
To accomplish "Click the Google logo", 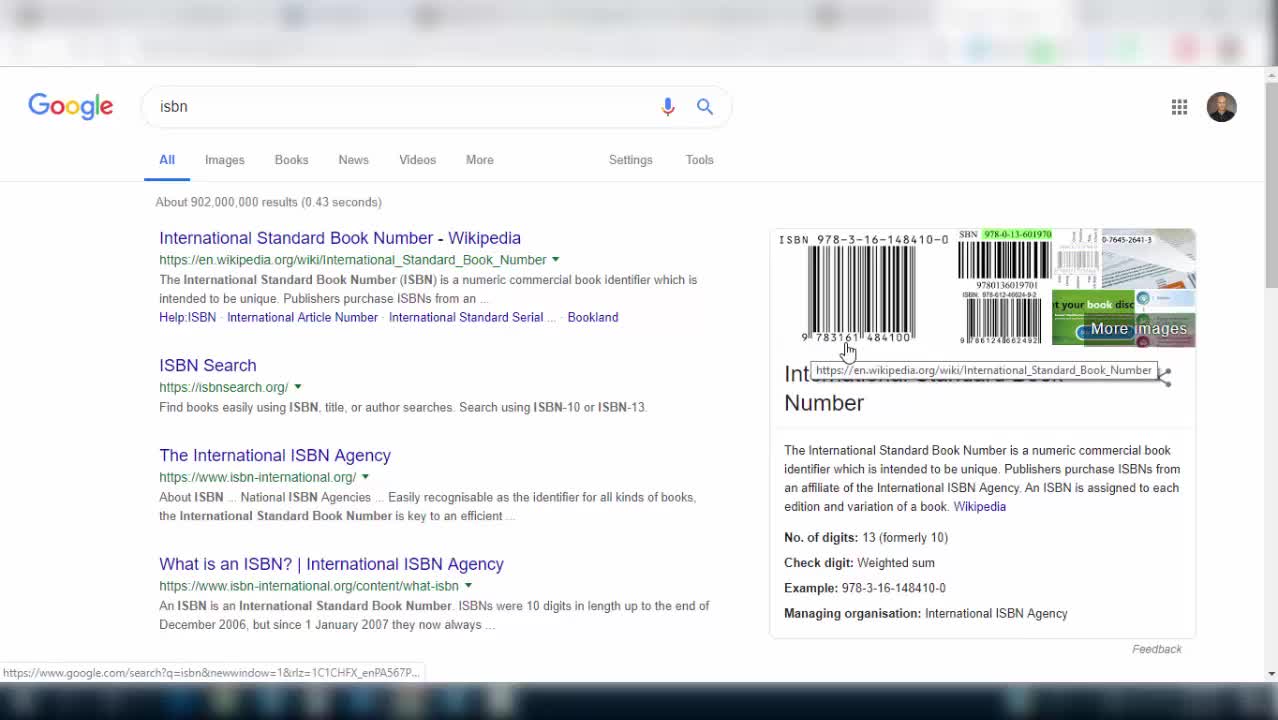I will pyautogui.click(x=70, y=107).
